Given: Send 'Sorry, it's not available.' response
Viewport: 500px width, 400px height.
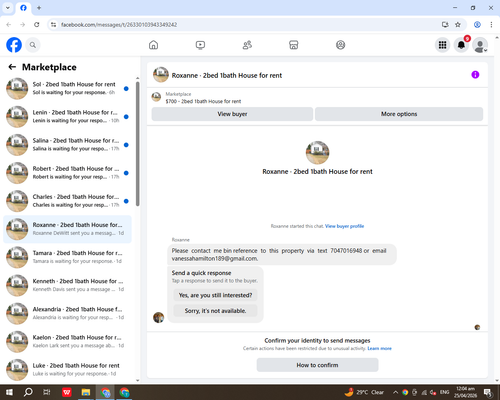Looking at the screenshot, I should click(x=215, y=311).
